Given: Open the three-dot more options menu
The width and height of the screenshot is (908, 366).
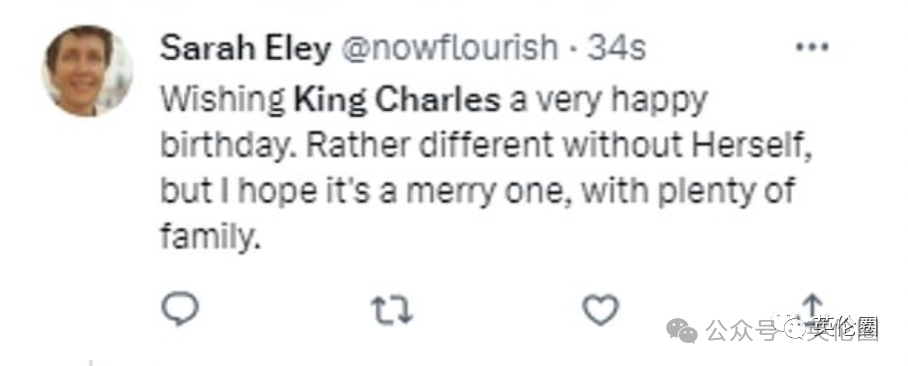Looking at the screenshot, I should [812, 47].
